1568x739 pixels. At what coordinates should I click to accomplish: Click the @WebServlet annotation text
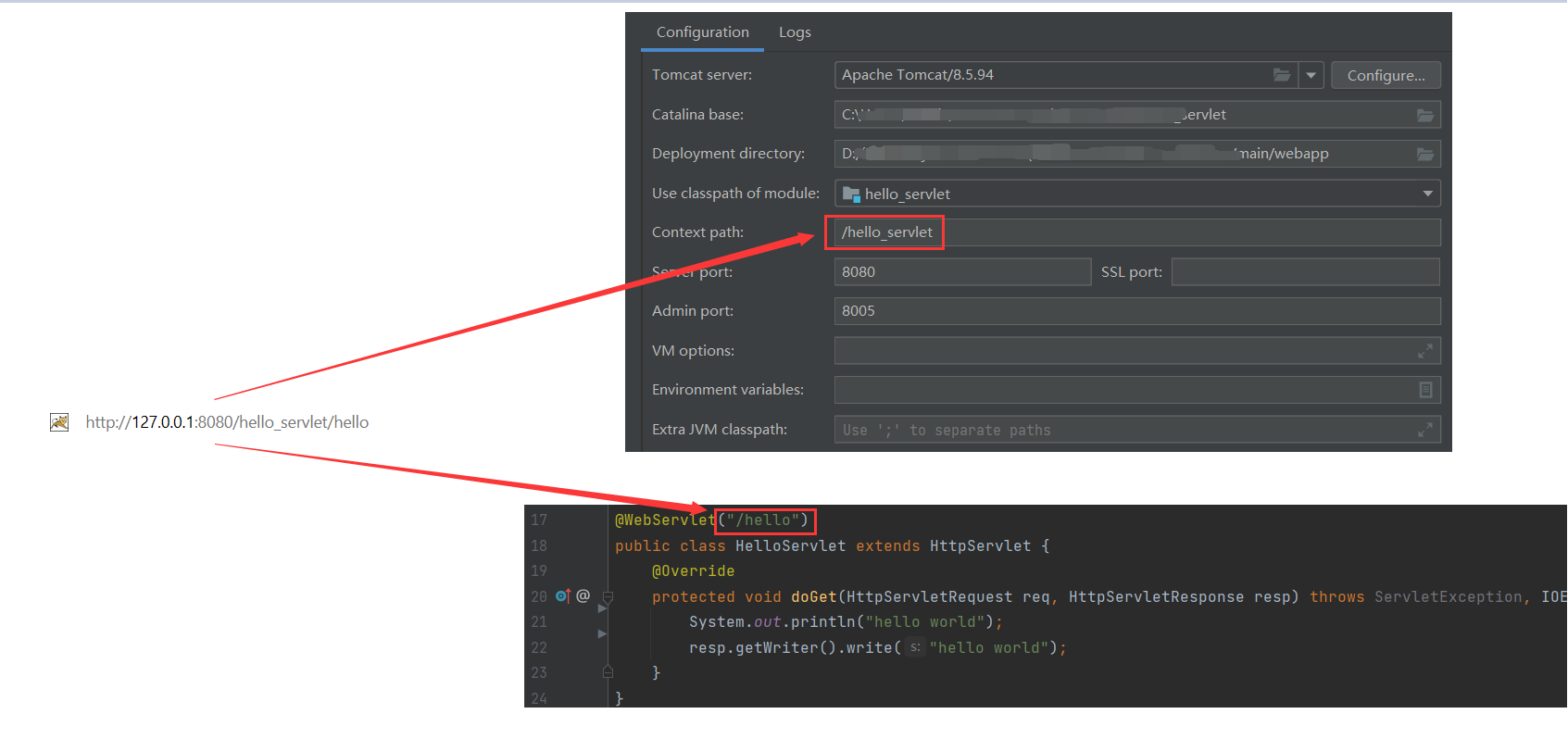(666, 520)
